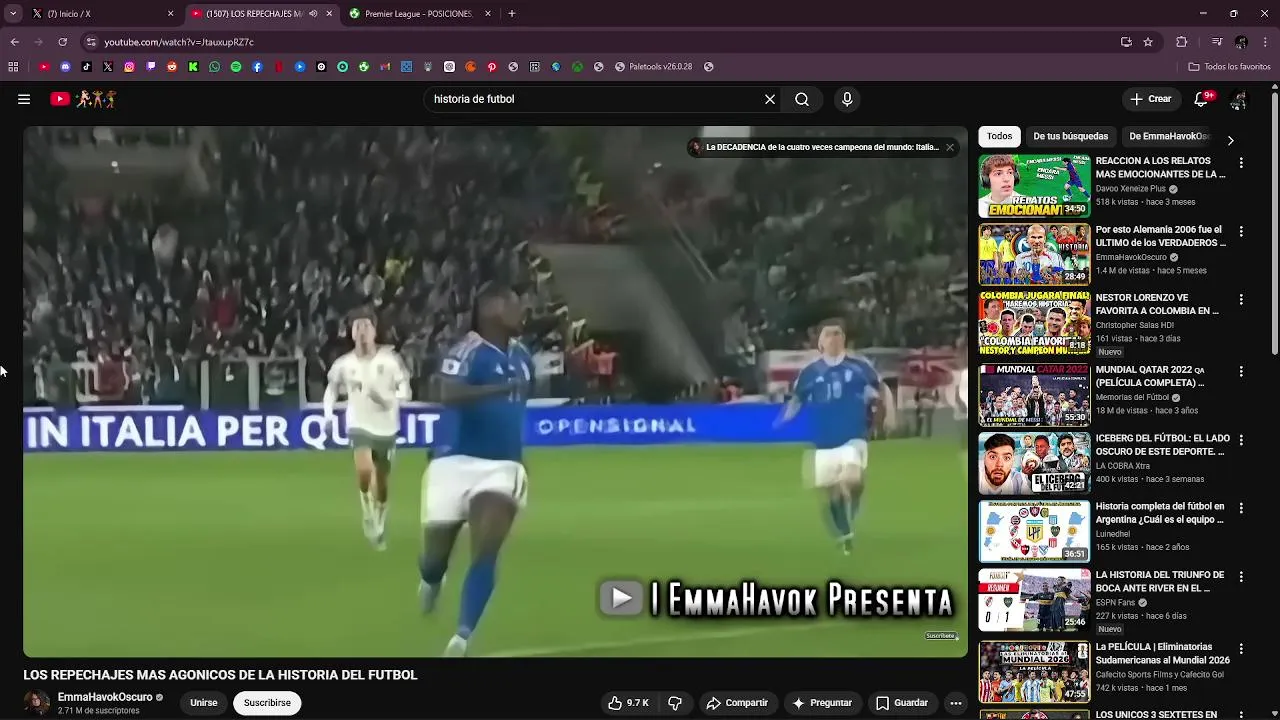Select De tus búsquedas filter chip
Viewport: 1280px width, 720px height.
tap(1070, 136)
